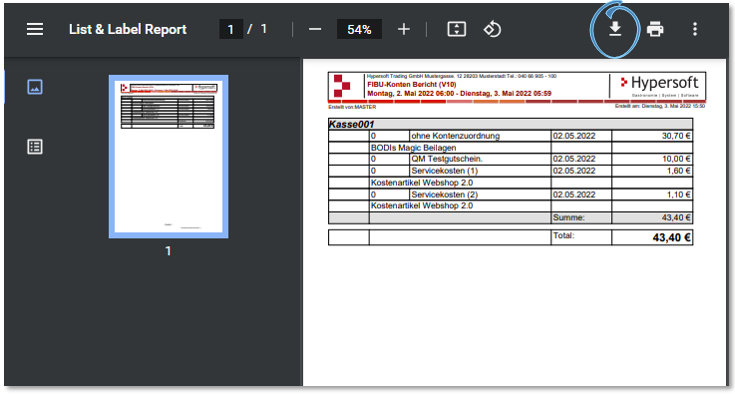Click the current page number field

tap(231, 29)
